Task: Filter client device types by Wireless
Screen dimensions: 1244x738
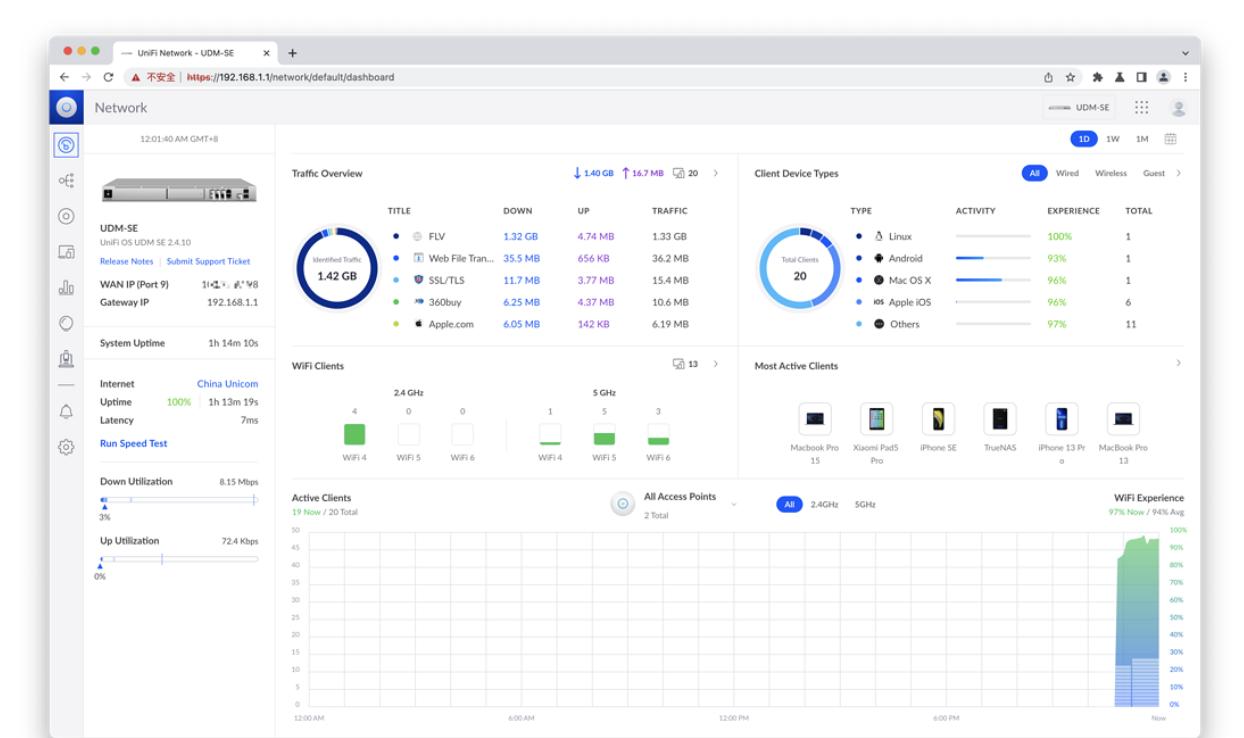Action: pyautogui.click(x=1110, y=173)
